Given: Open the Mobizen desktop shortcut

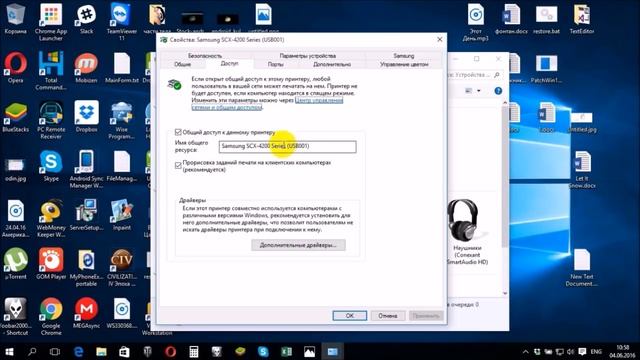Looking at the screenshot, I should (86, 68).
